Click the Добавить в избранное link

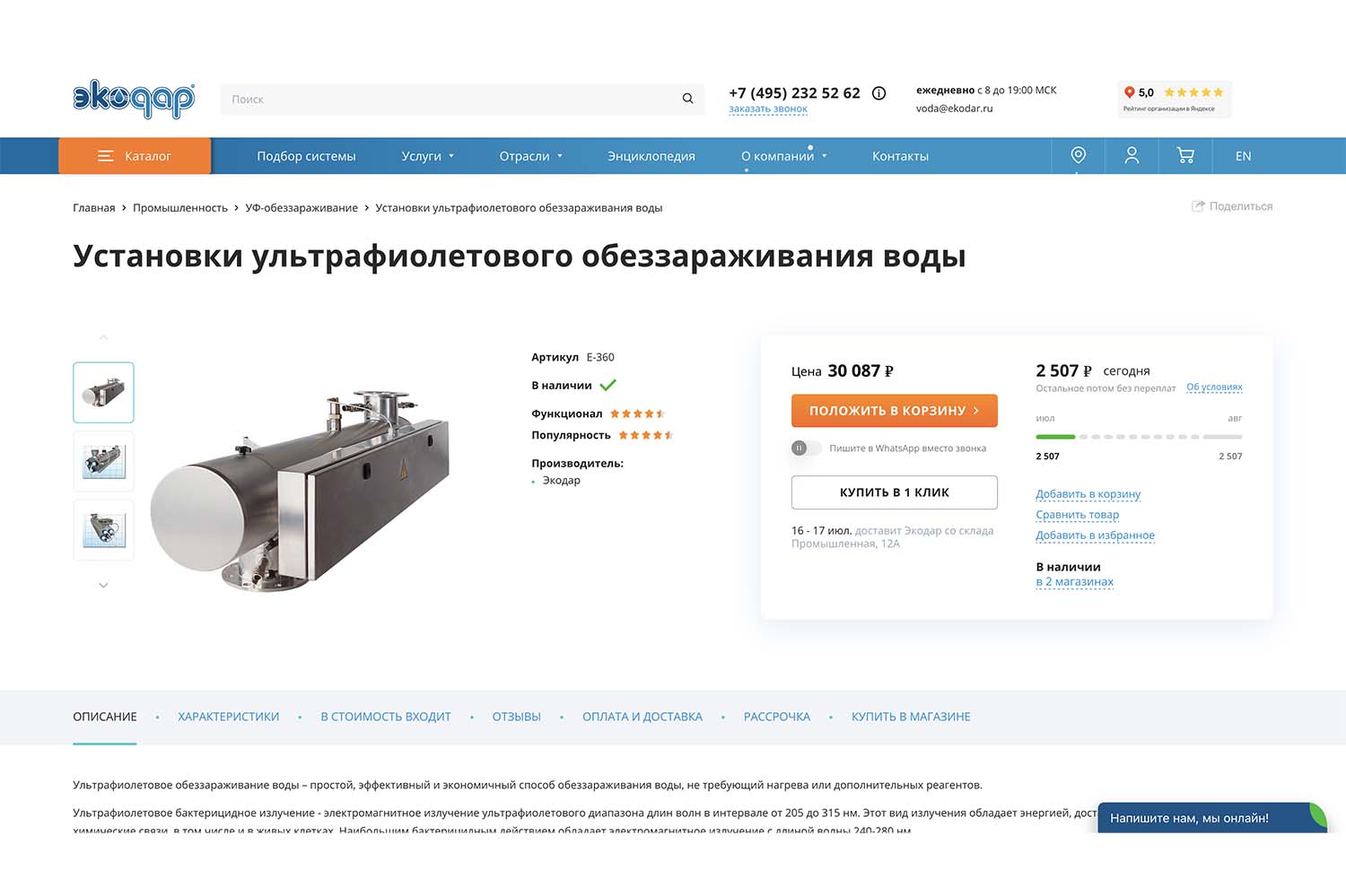click(1095, 535)
